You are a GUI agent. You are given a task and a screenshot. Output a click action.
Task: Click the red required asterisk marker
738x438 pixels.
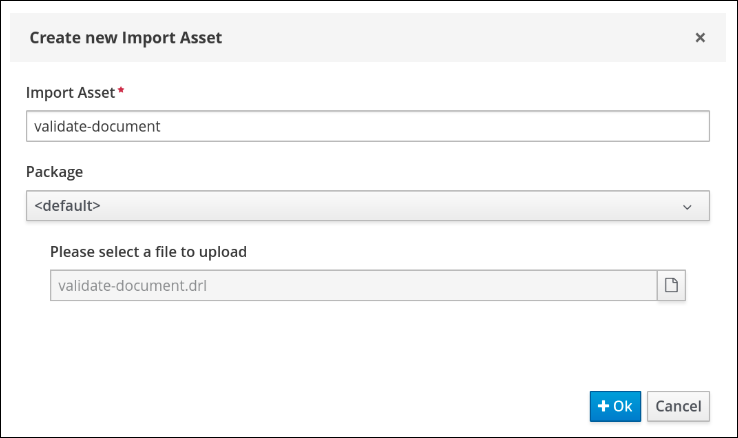click(x=122, y=93)
